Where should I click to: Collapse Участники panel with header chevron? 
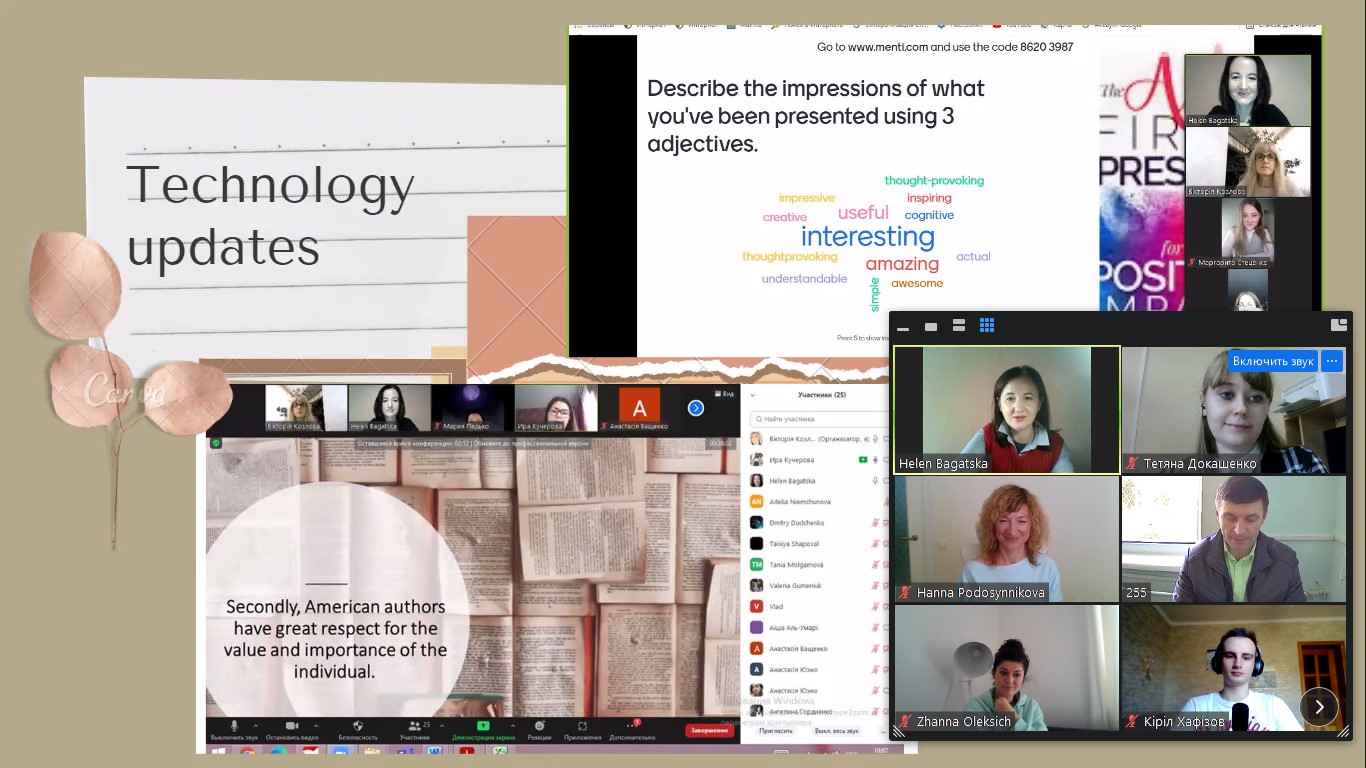[753, 395]
